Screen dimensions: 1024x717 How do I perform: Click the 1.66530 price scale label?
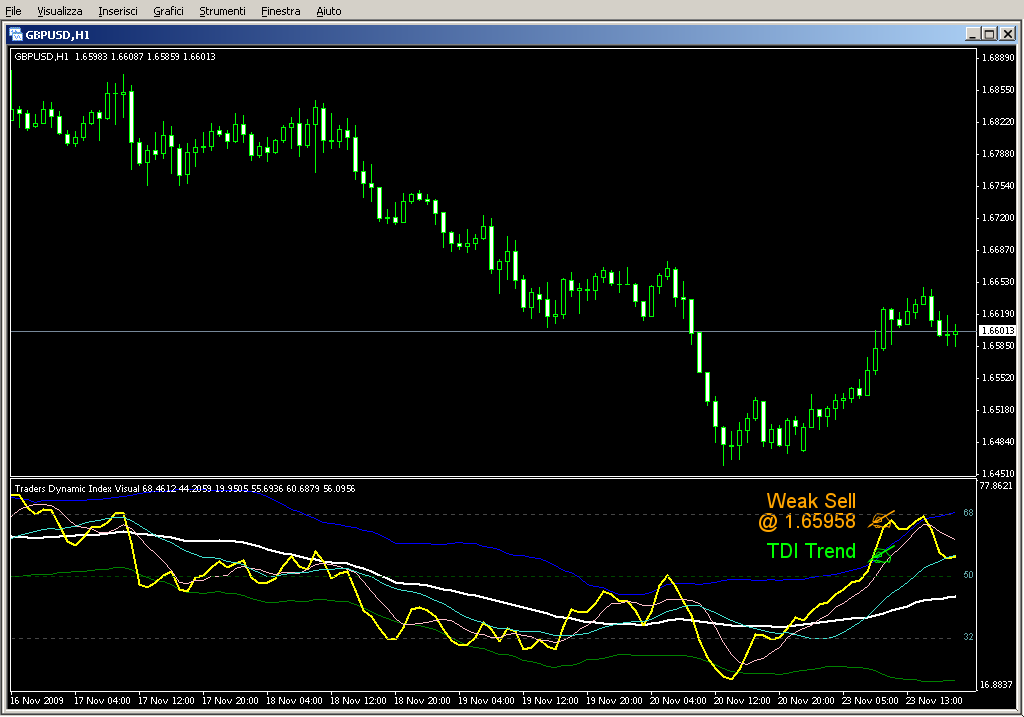click(x=998, y=281)
